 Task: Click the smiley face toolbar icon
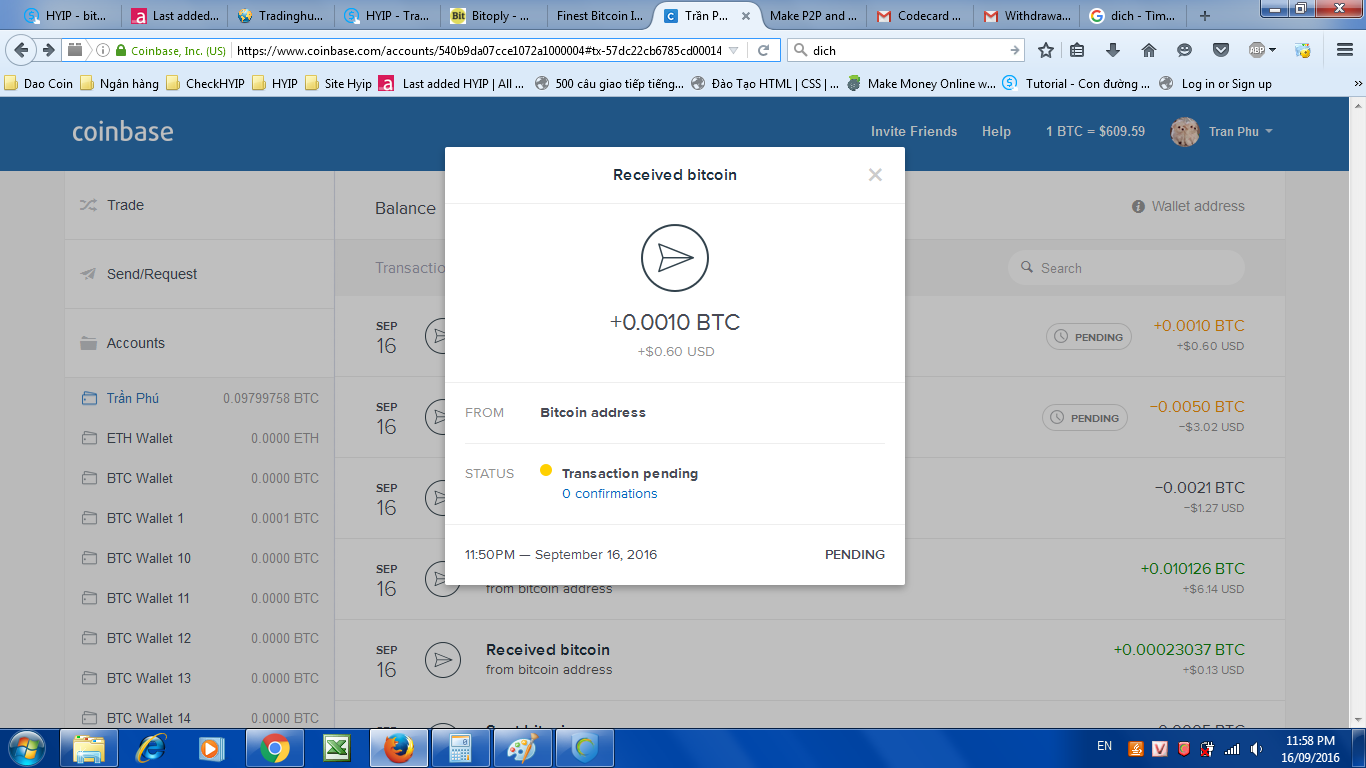(1185, 50)
